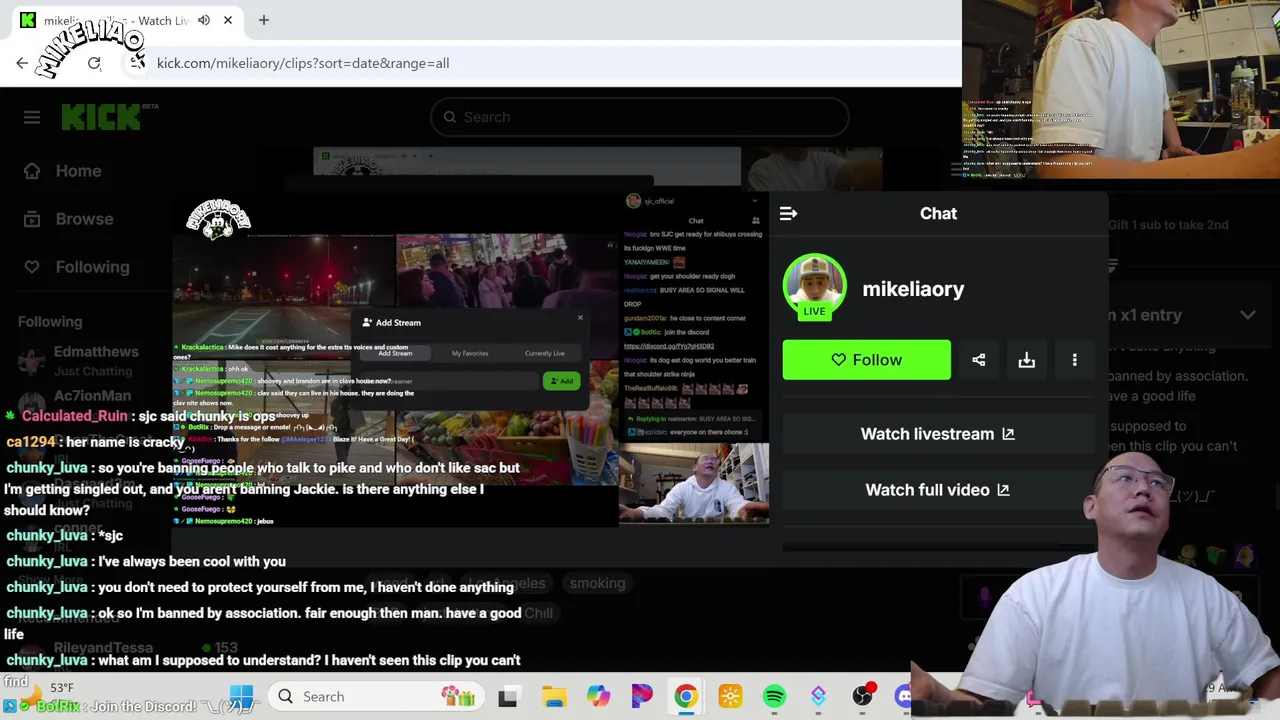Click the clip video player

pyautogui.click(x=471, y=360)
